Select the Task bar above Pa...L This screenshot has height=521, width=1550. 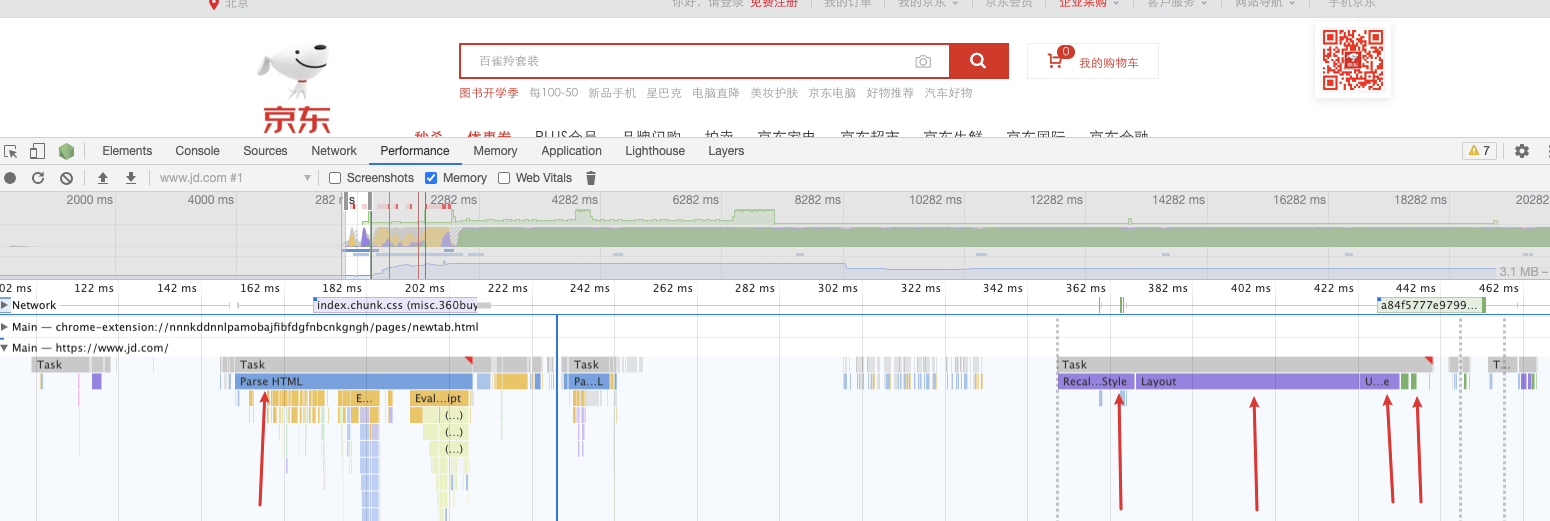click(590, 364)
